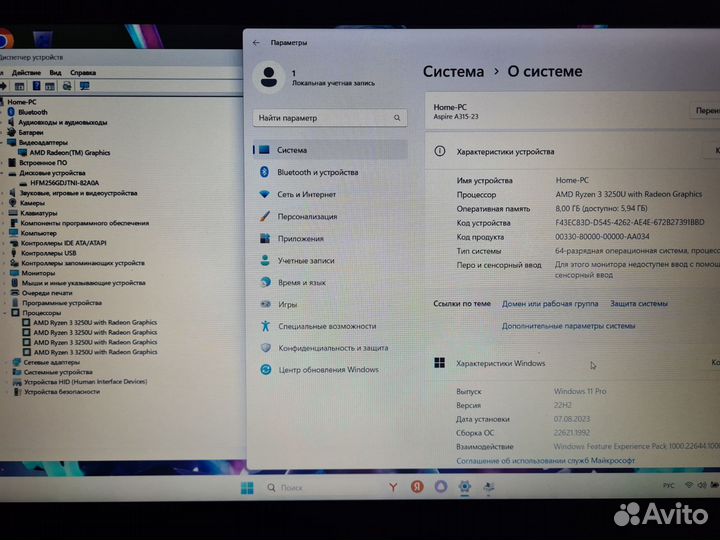Select the Home-PC root tree node

click(22, 102)
